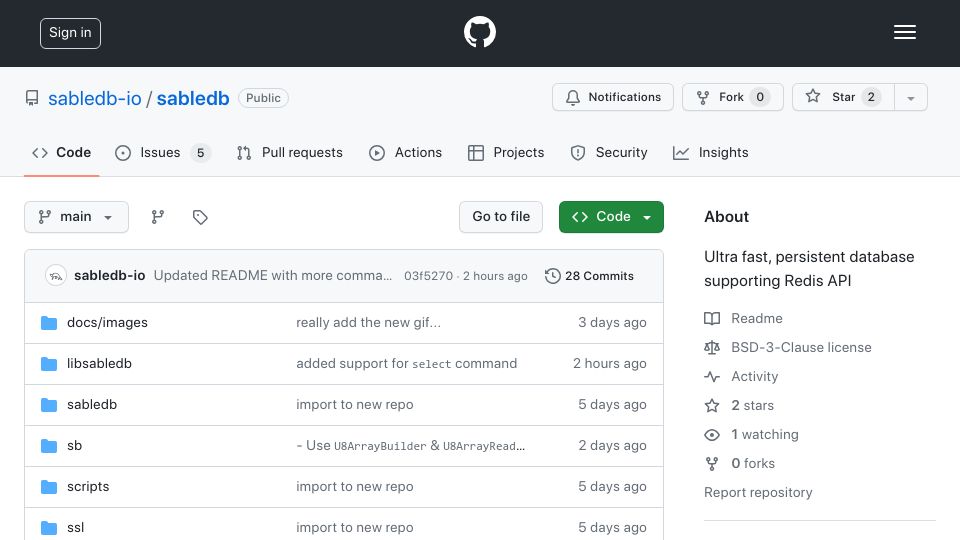Open the sabledb folder name

point(92,405)
